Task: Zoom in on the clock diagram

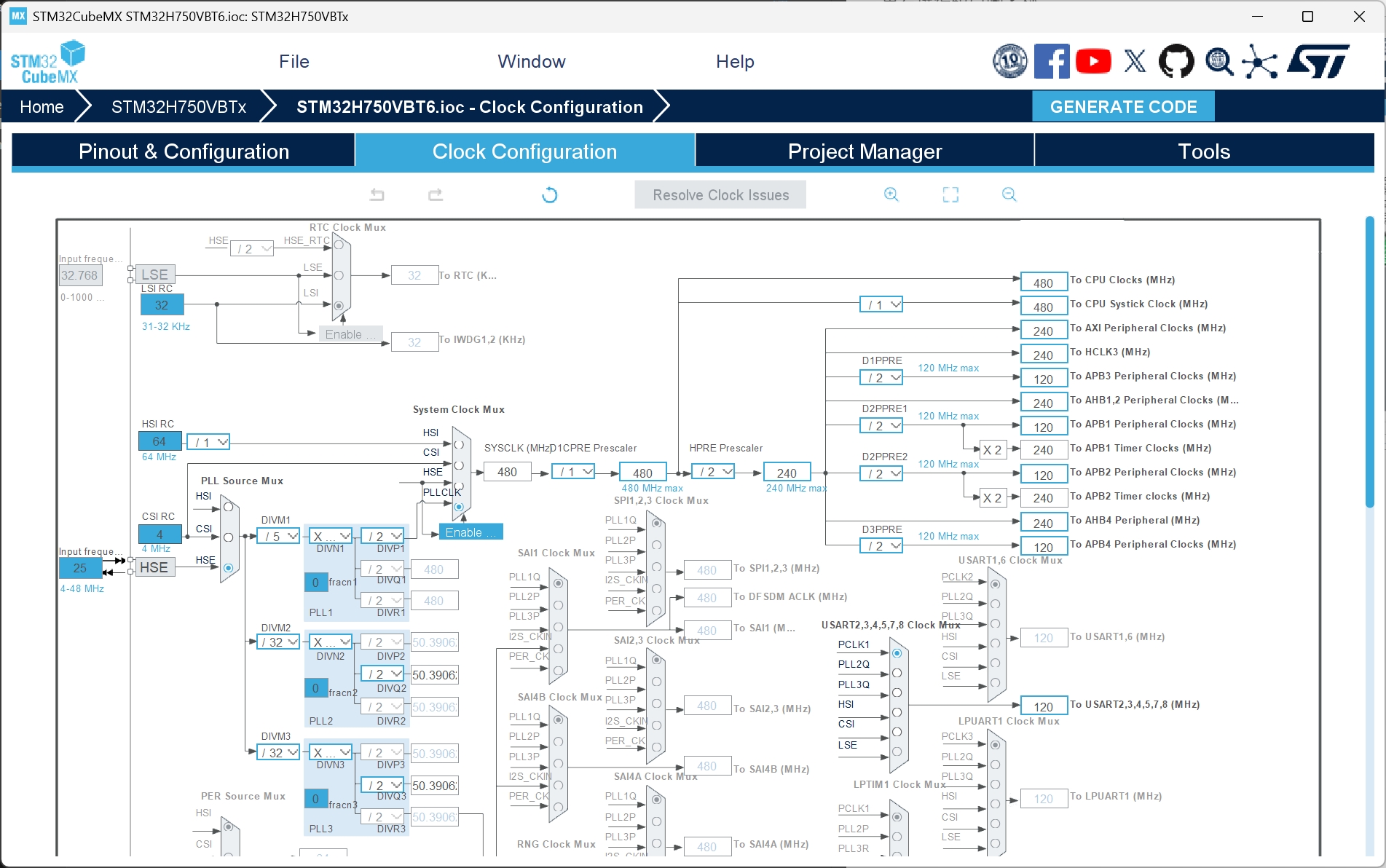Action: [891, 194]
